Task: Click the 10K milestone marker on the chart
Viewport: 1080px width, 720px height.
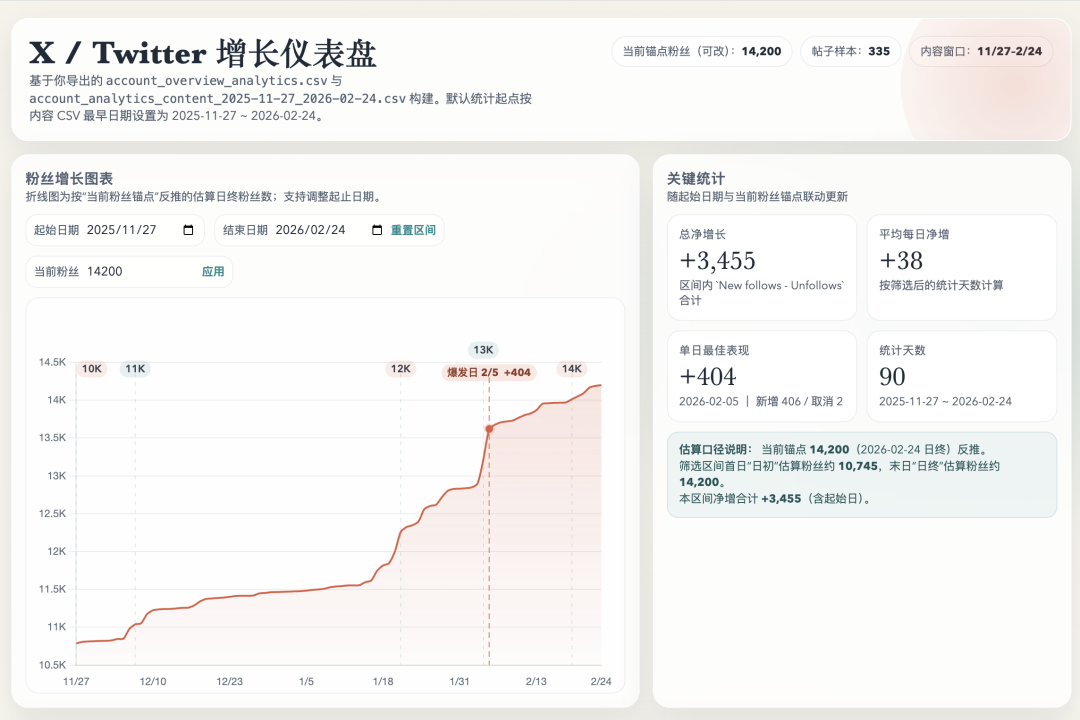Action: pos(92,368)
